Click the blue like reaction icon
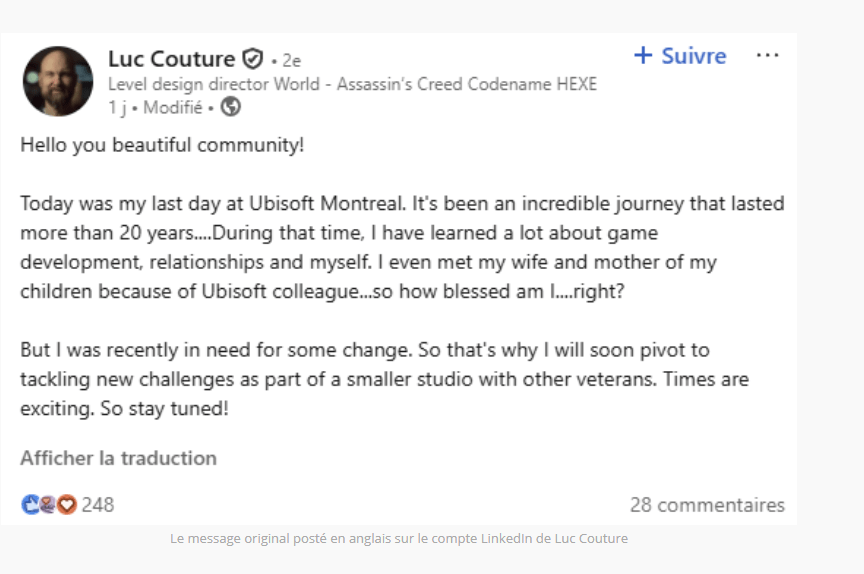 [x=30, y=505]
